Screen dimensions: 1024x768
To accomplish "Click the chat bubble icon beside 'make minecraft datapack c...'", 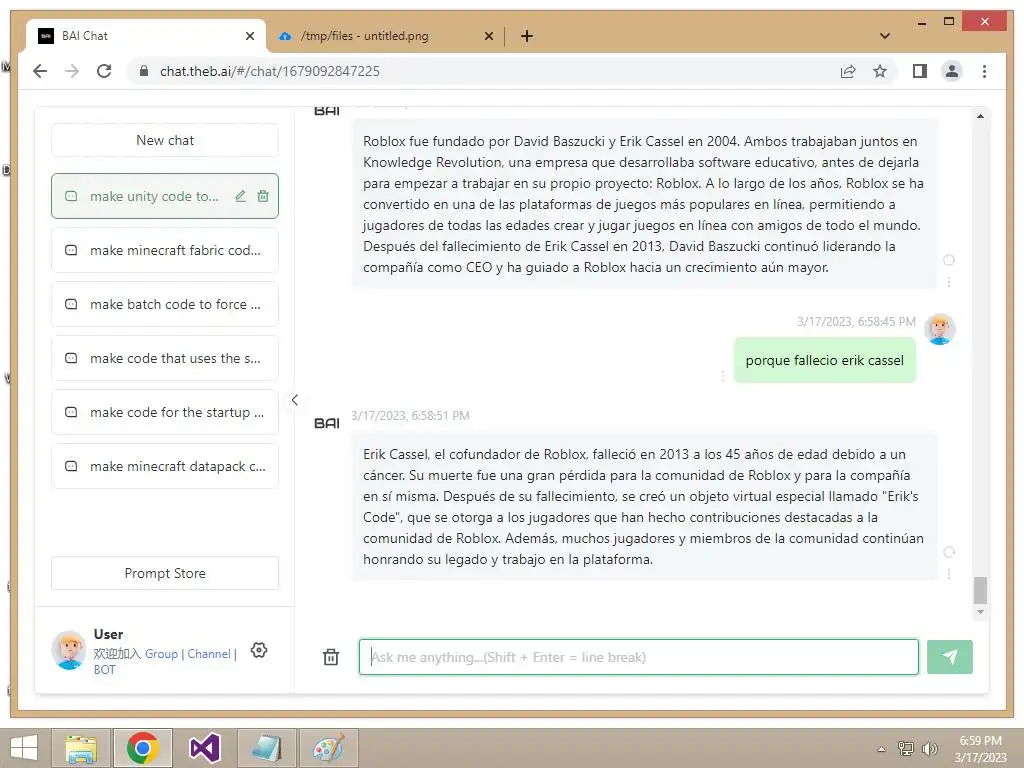I will (x=71, y=466).
